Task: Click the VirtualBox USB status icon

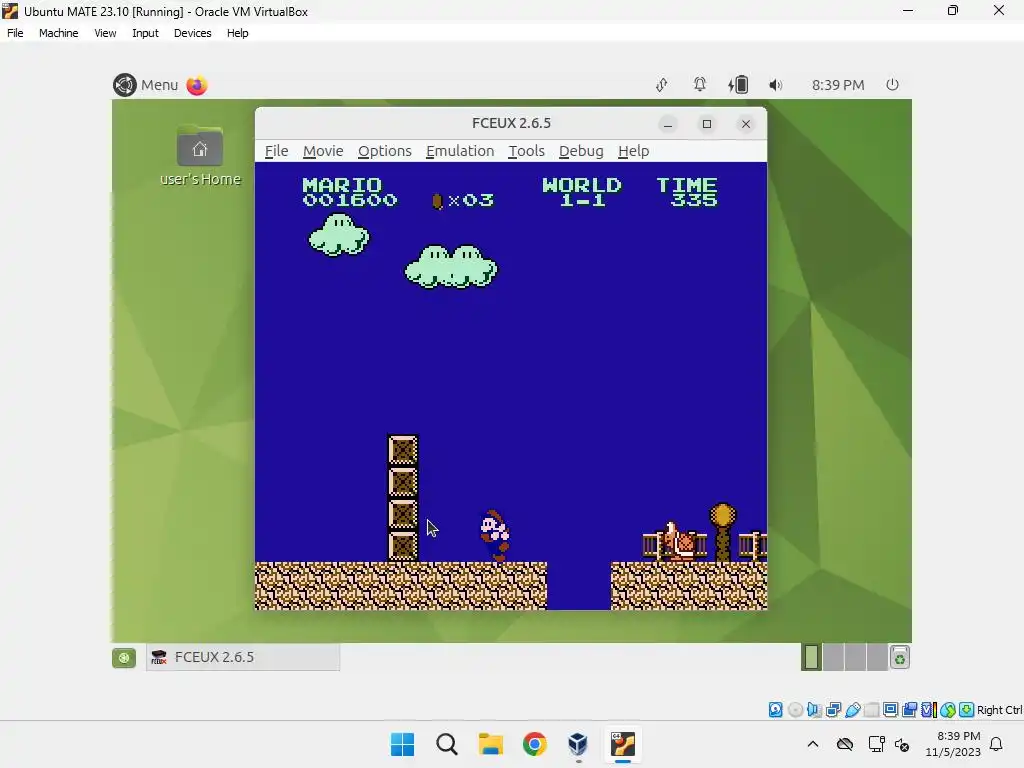Action: click(852, 710)
